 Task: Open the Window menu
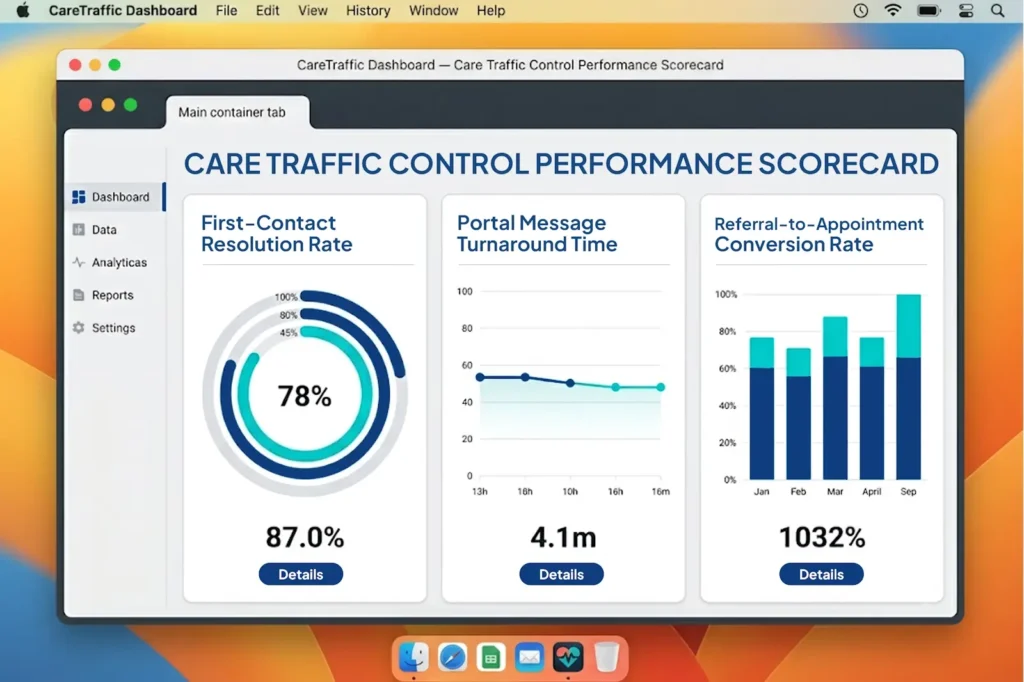point(434,10)
